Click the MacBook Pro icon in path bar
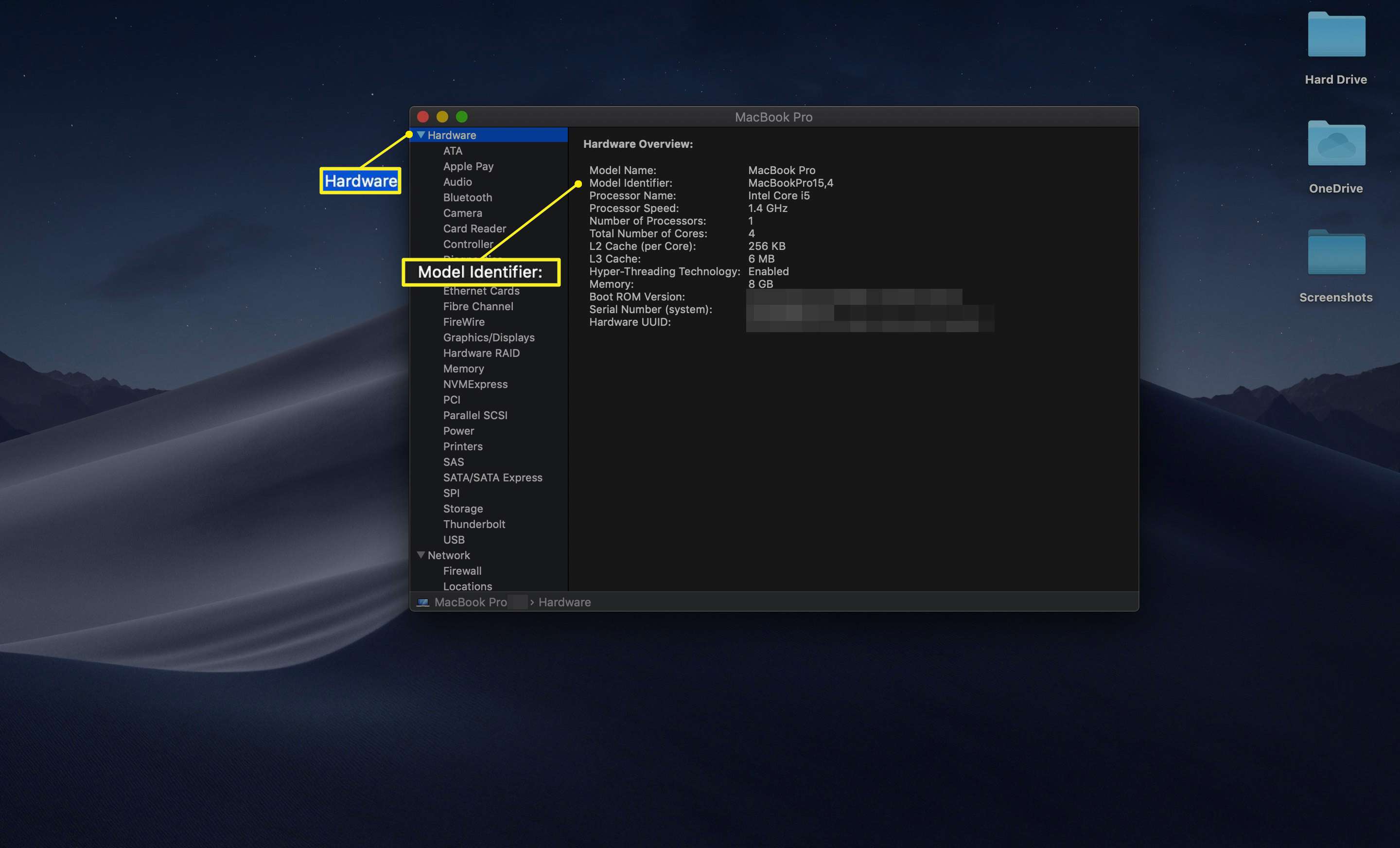 point(423,602)
